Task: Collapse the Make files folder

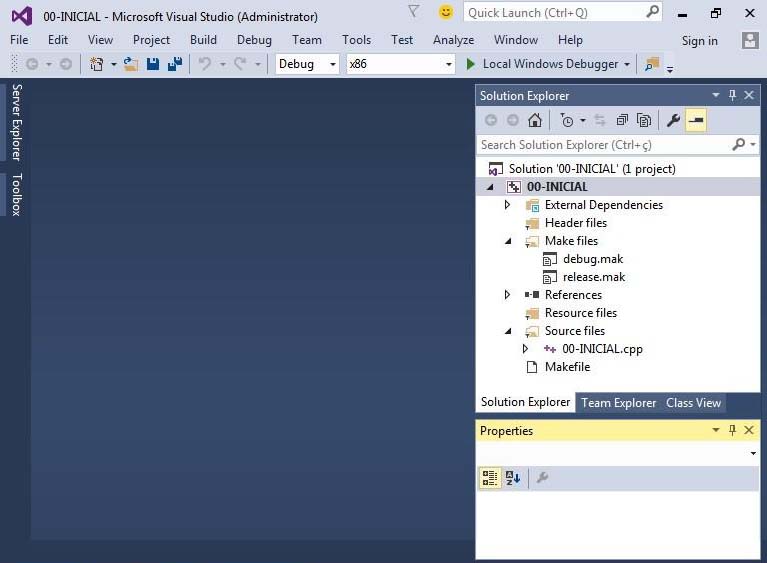Action: pyautogui.click(x=508, y=241)
